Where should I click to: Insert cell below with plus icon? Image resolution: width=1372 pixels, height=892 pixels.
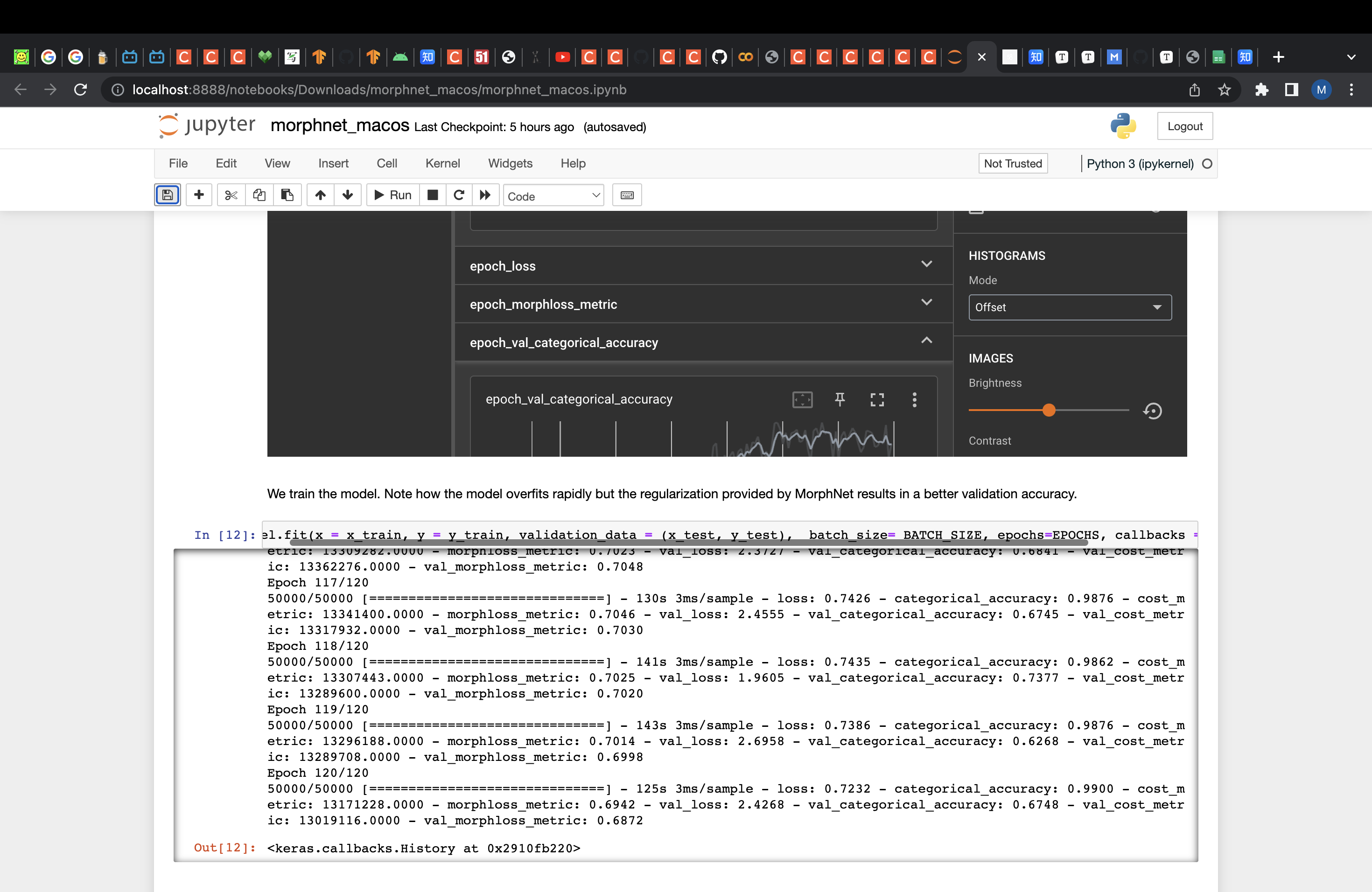click(x=199, y=195)
